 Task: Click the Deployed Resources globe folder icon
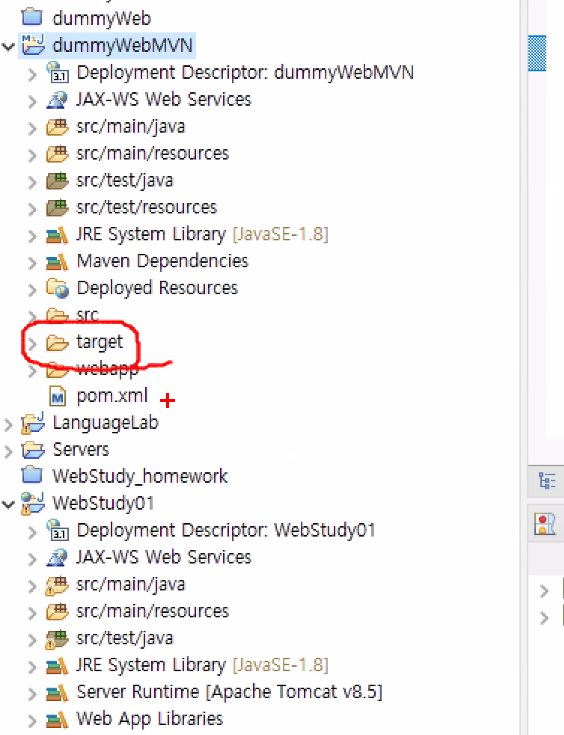[58, 288]
